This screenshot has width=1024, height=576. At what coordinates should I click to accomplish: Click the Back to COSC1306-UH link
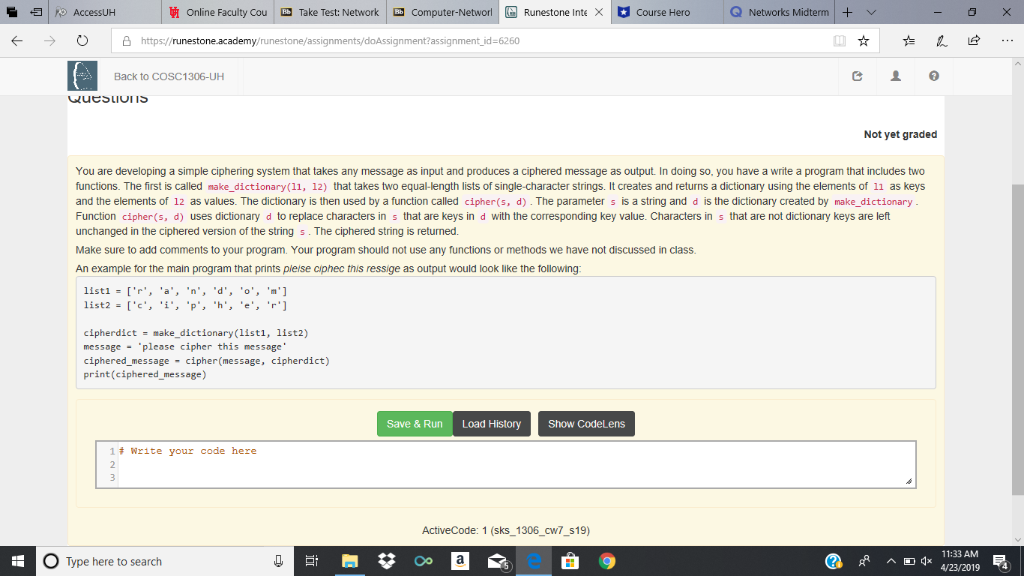[x=168, y=76]
